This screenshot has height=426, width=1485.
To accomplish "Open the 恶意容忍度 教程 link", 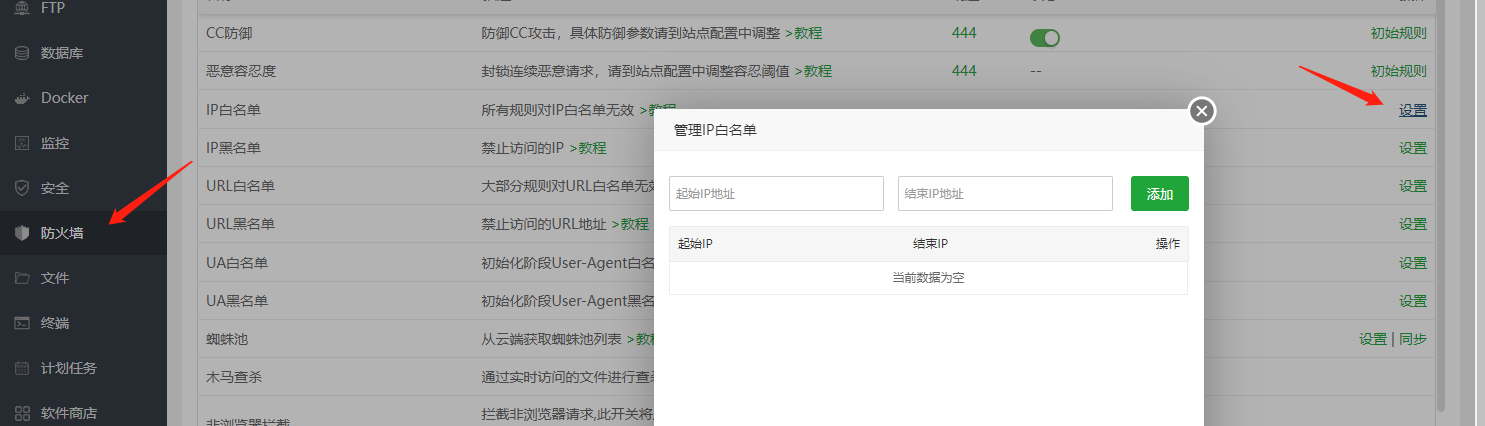I will pyautogui.click(x=813, y=71).
